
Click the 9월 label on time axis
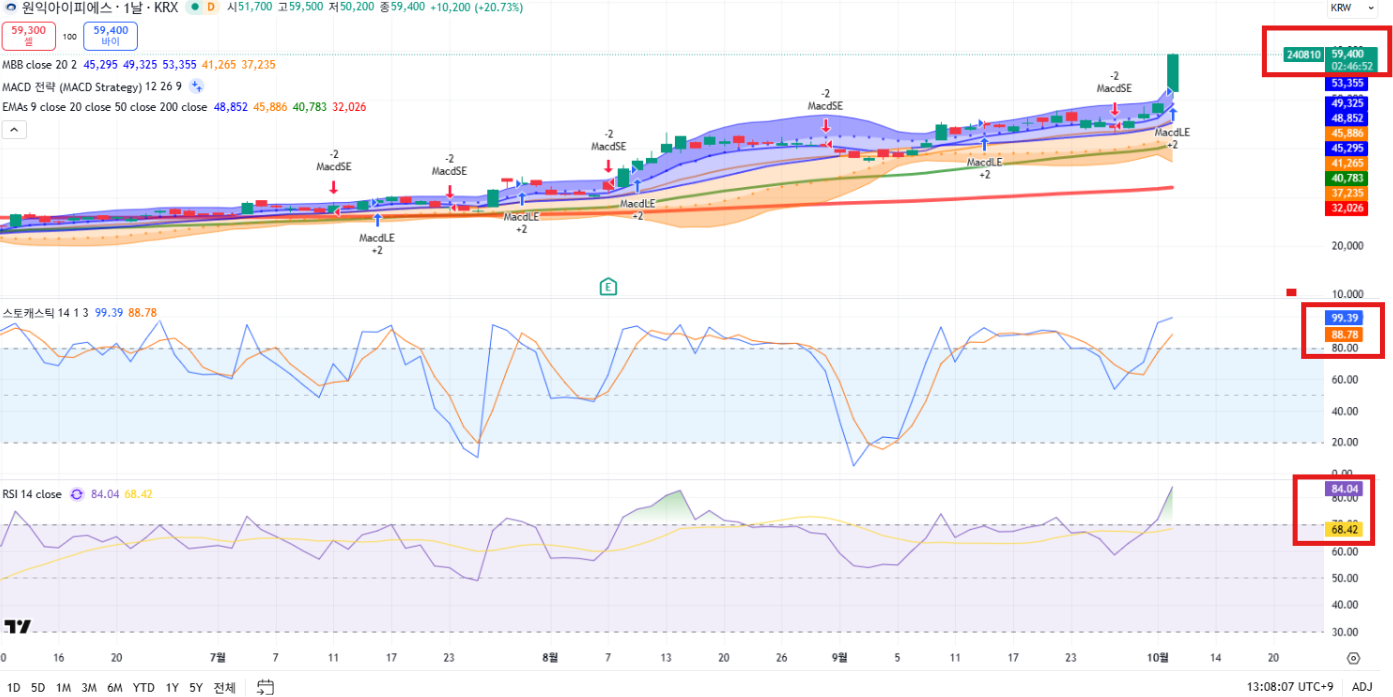click(840, 657)
